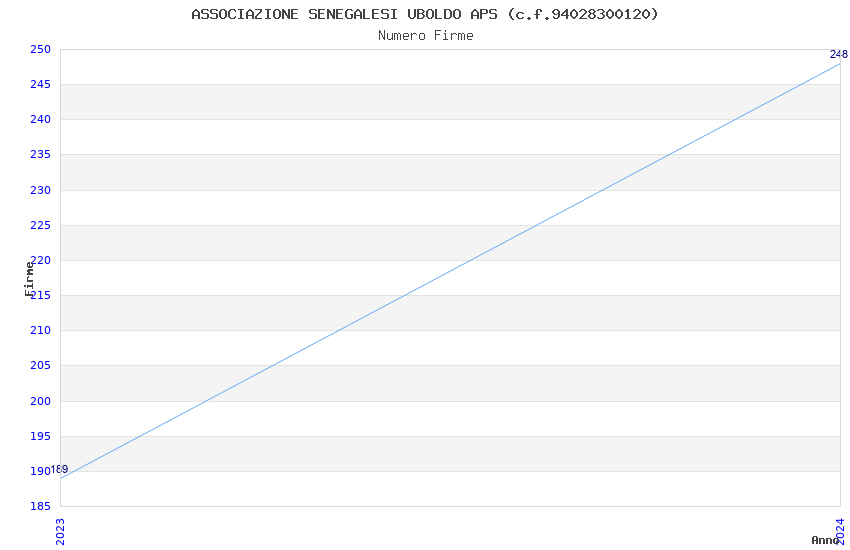This screenshot has width=850, height=550.
Task: Click the 235 y-axis tick label
Action: [x=40, y=154]
